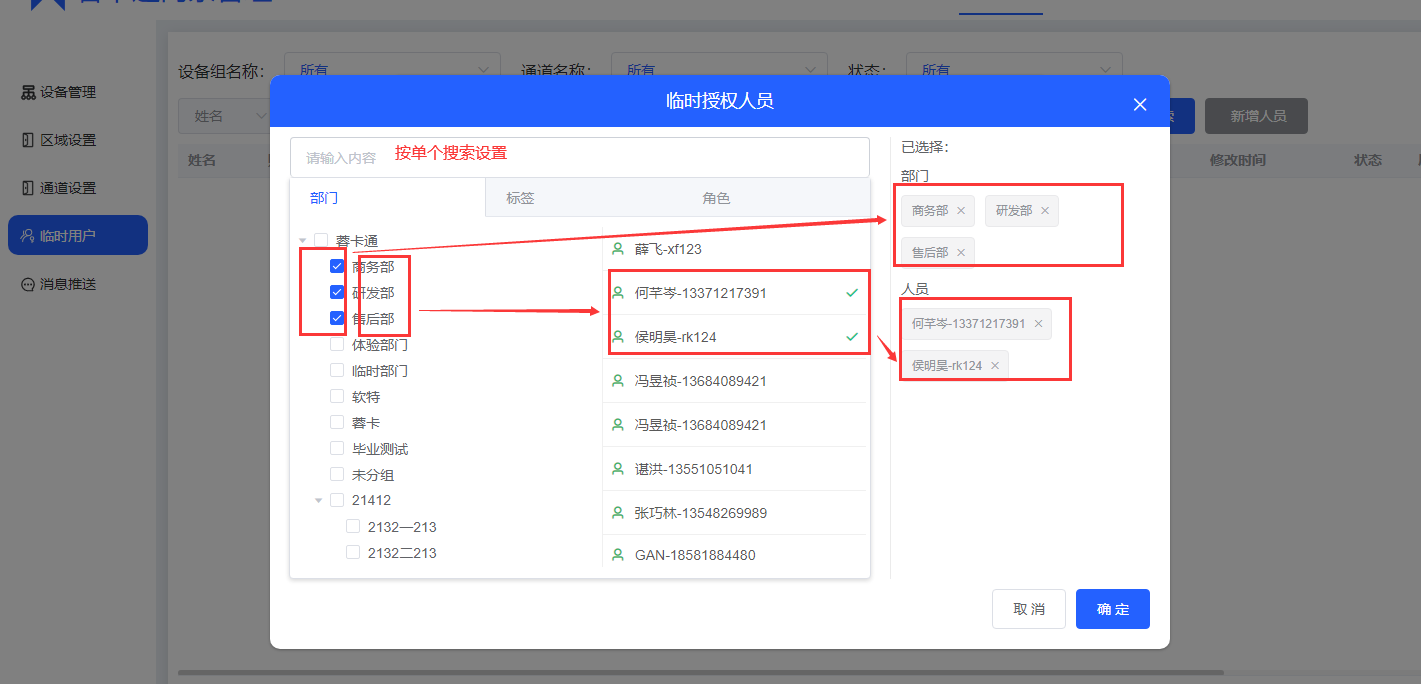This screenshot has height=684, width=1421.
Task: Click the 消息推送 sidebar icon
Action: (x=28, y=284)
